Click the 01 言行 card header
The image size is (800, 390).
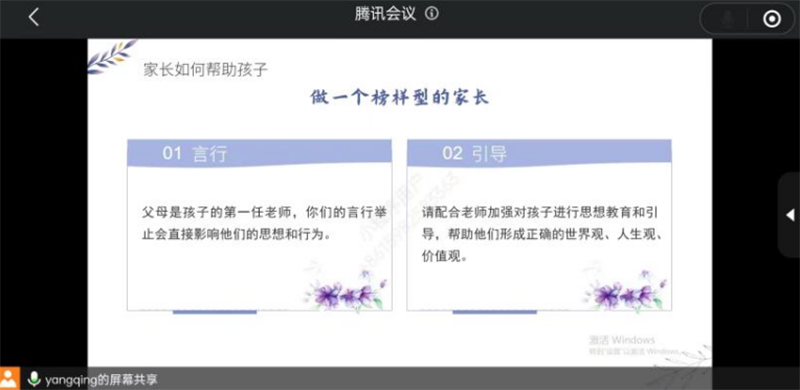pos(259,153)
